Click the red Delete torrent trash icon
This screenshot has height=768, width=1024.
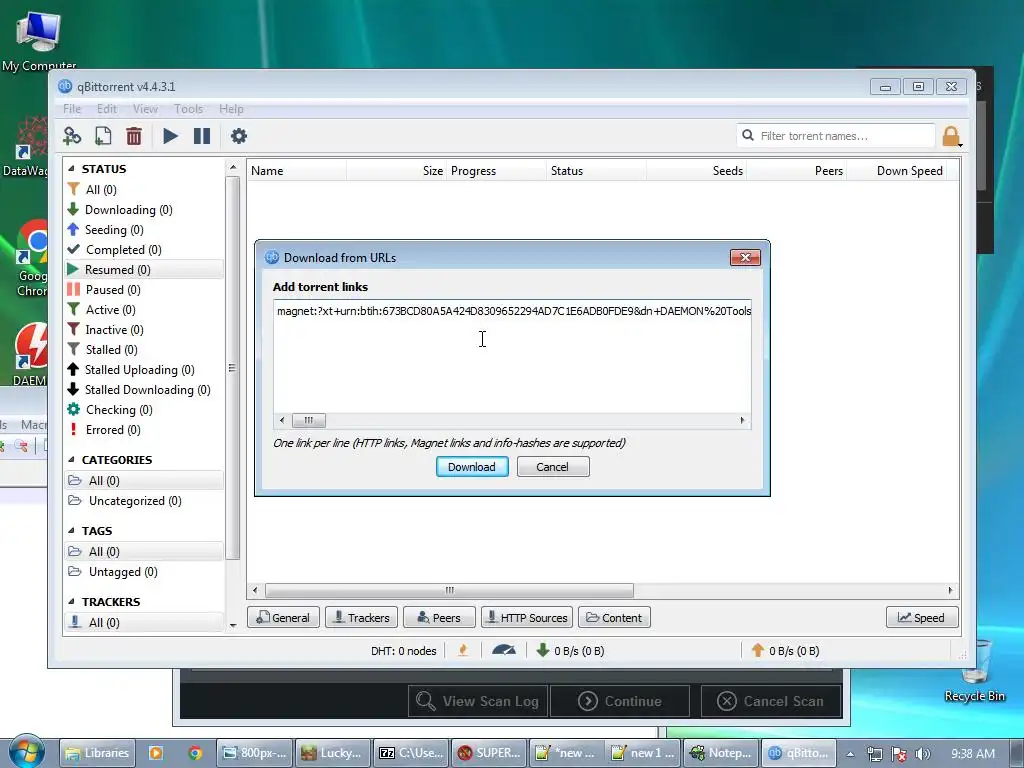[x=134, y=136]
